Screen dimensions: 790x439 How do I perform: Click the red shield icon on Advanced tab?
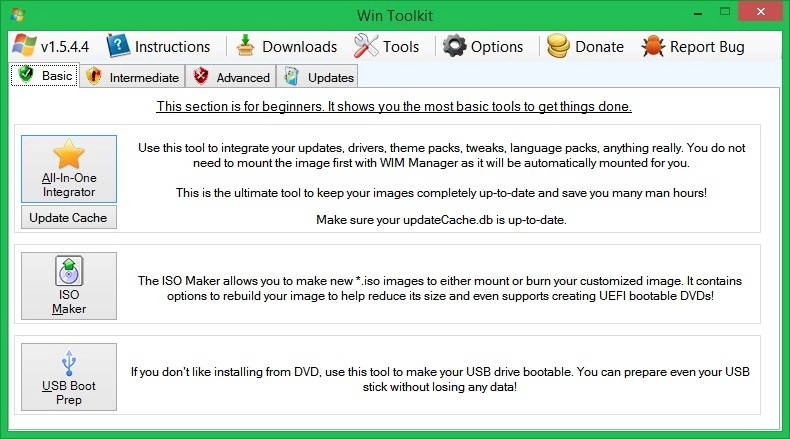click(x=201, y=76)
